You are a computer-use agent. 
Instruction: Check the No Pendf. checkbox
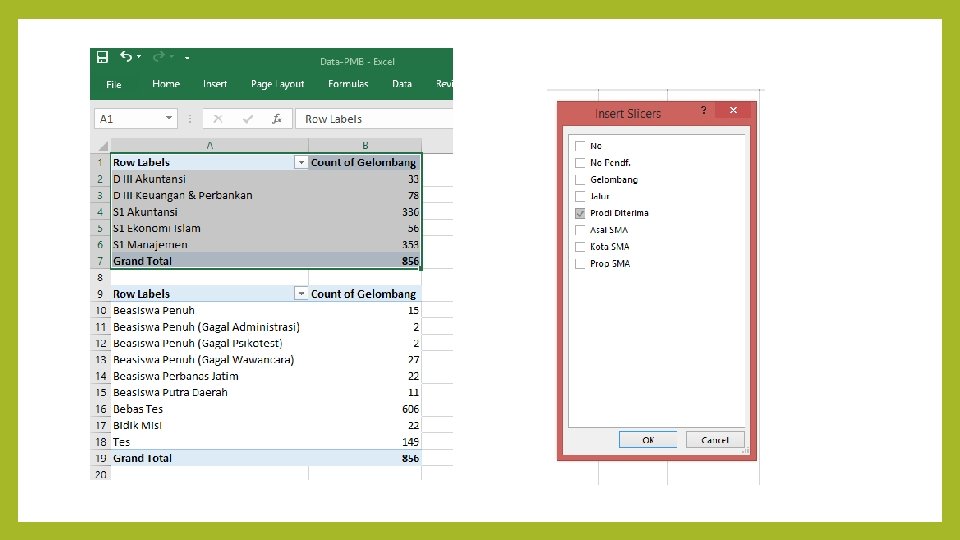[580, 163]
